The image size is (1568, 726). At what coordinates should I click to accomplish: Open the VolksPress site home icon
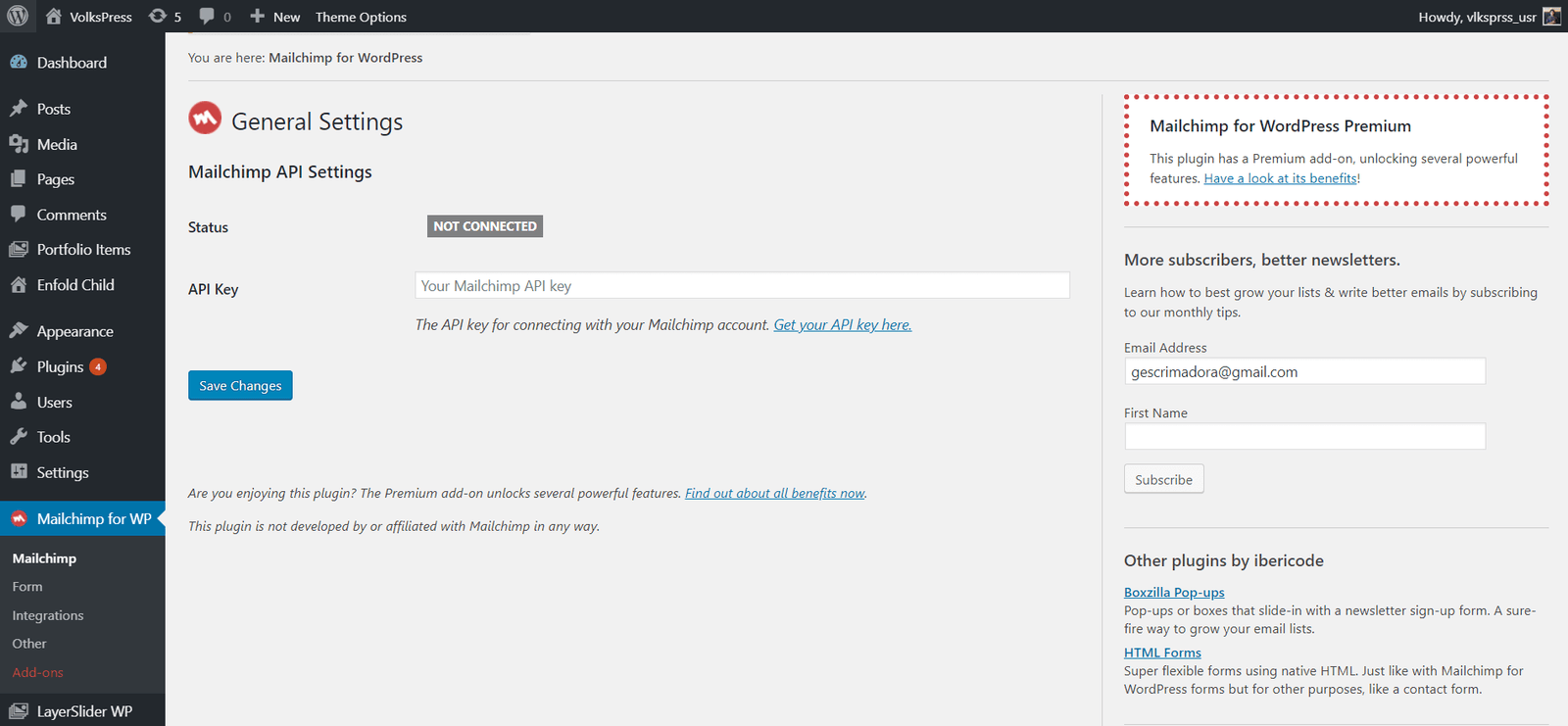click(54, 16)
